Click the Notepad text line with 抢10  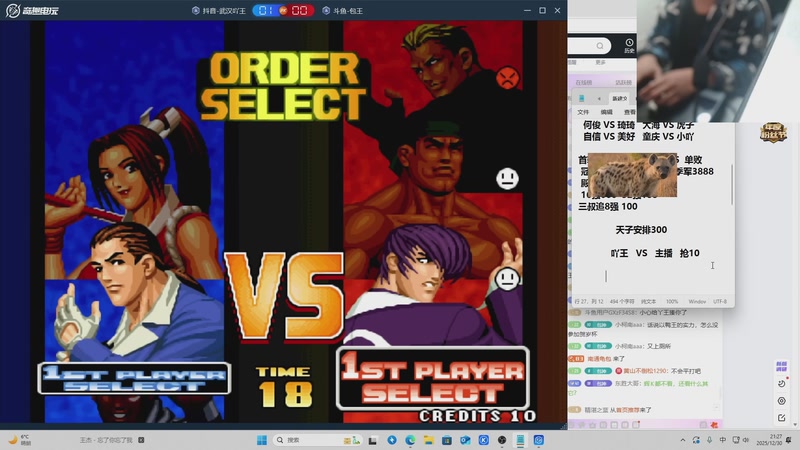coord(655,253)
